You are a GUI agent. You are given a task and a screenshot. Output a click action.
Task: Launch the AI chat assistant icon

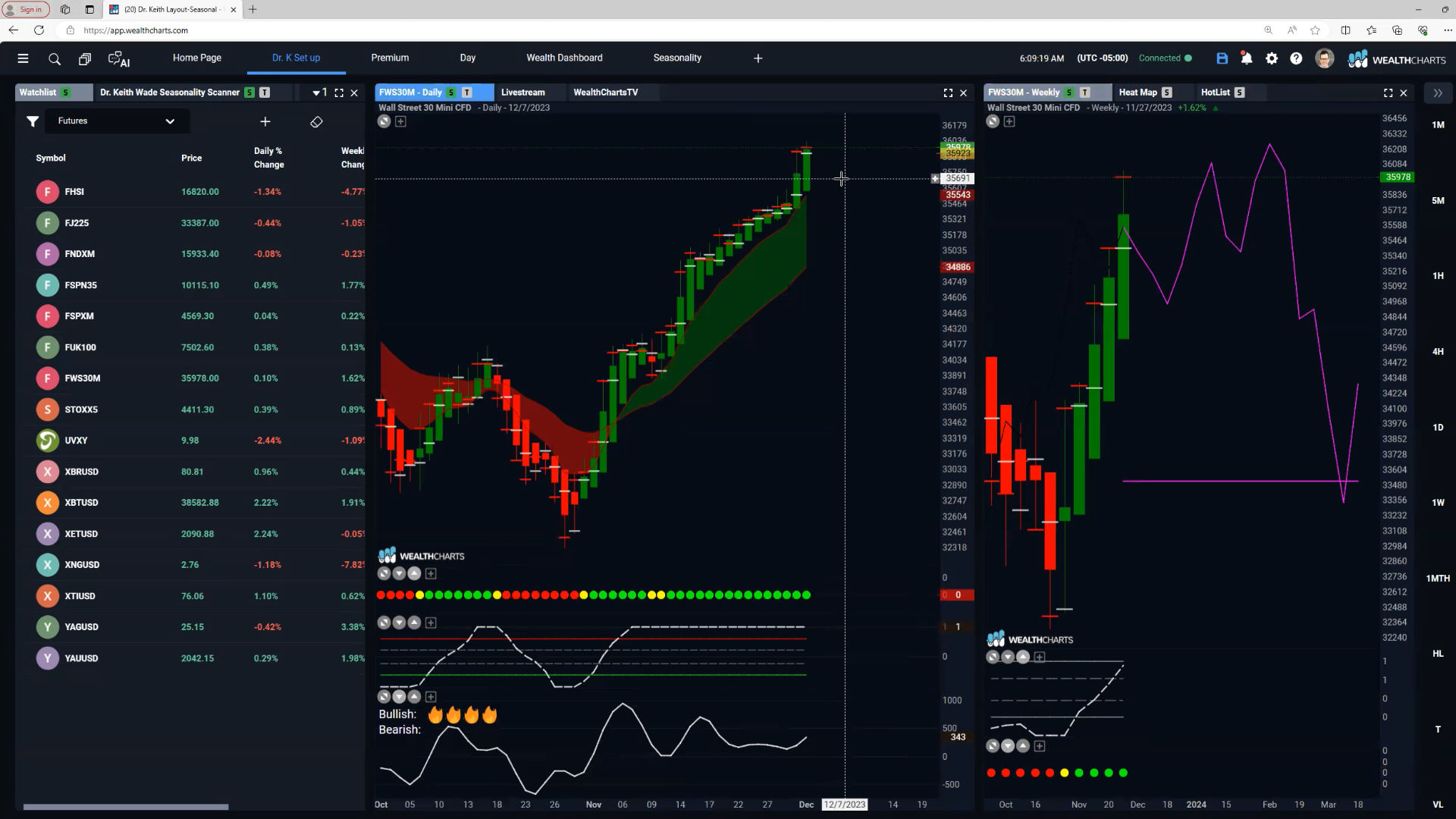[119, 59]
